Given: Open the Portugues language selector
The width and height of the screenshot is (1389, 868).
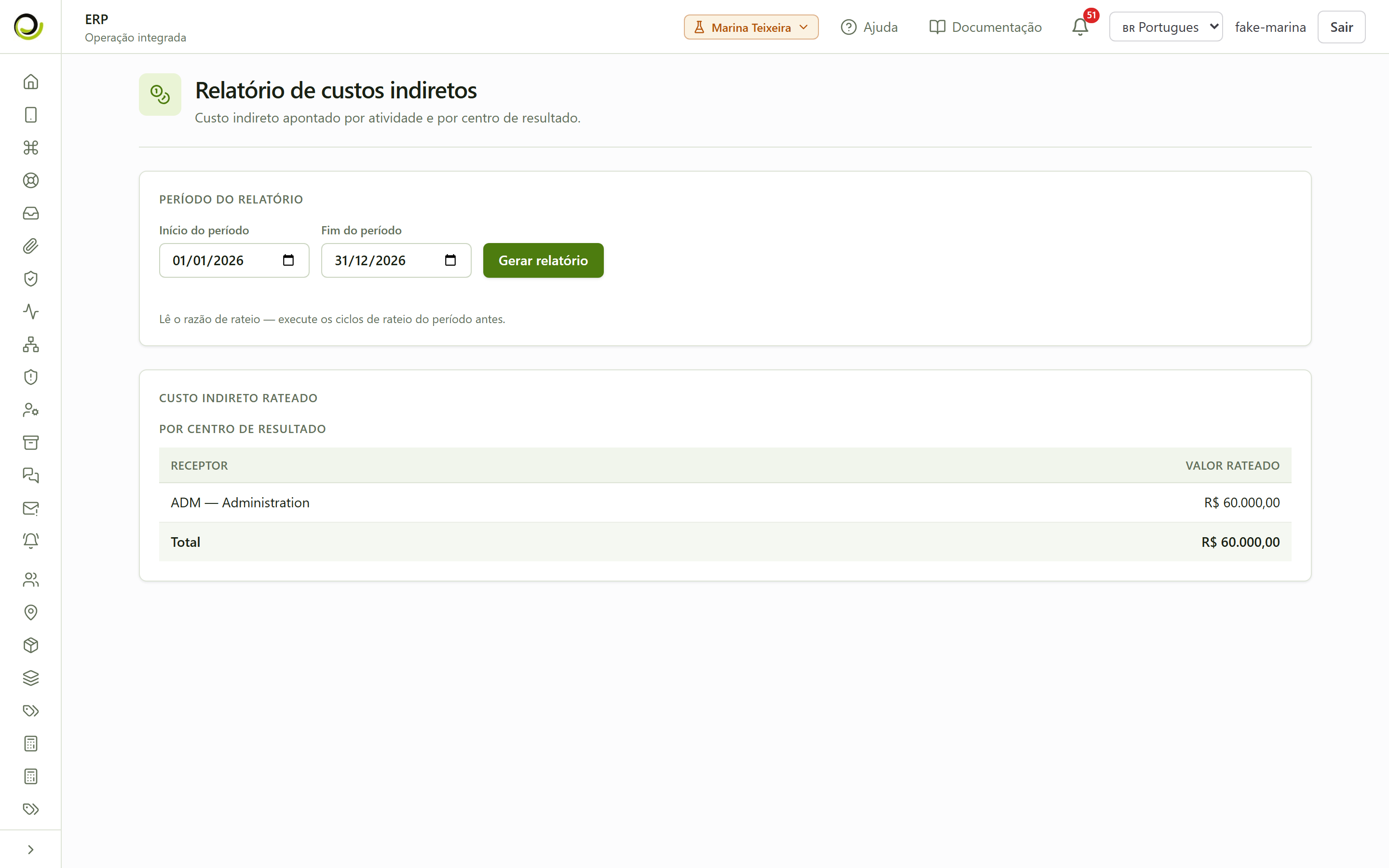Looking at the screenshot, I should tap(1166, 27).
